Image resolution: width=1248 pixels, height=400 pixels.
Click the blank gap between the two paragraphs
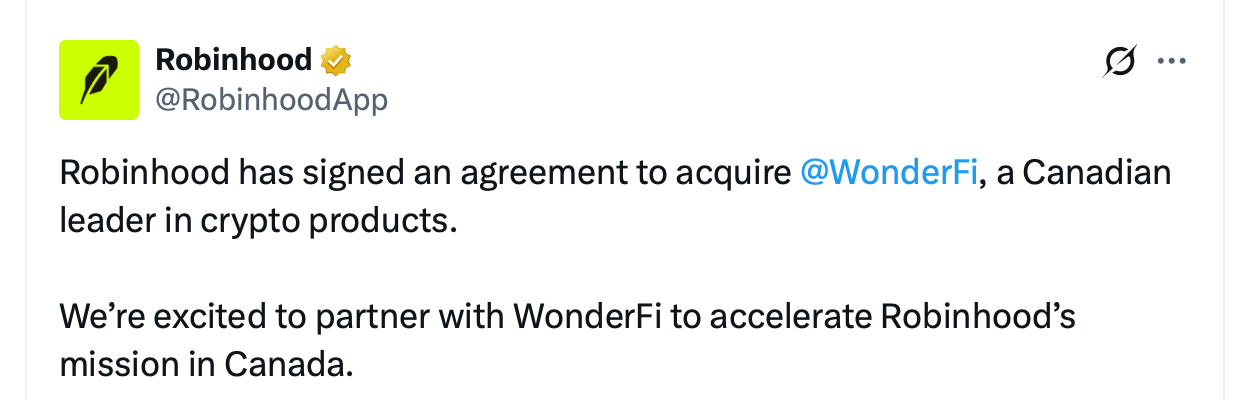500,270
